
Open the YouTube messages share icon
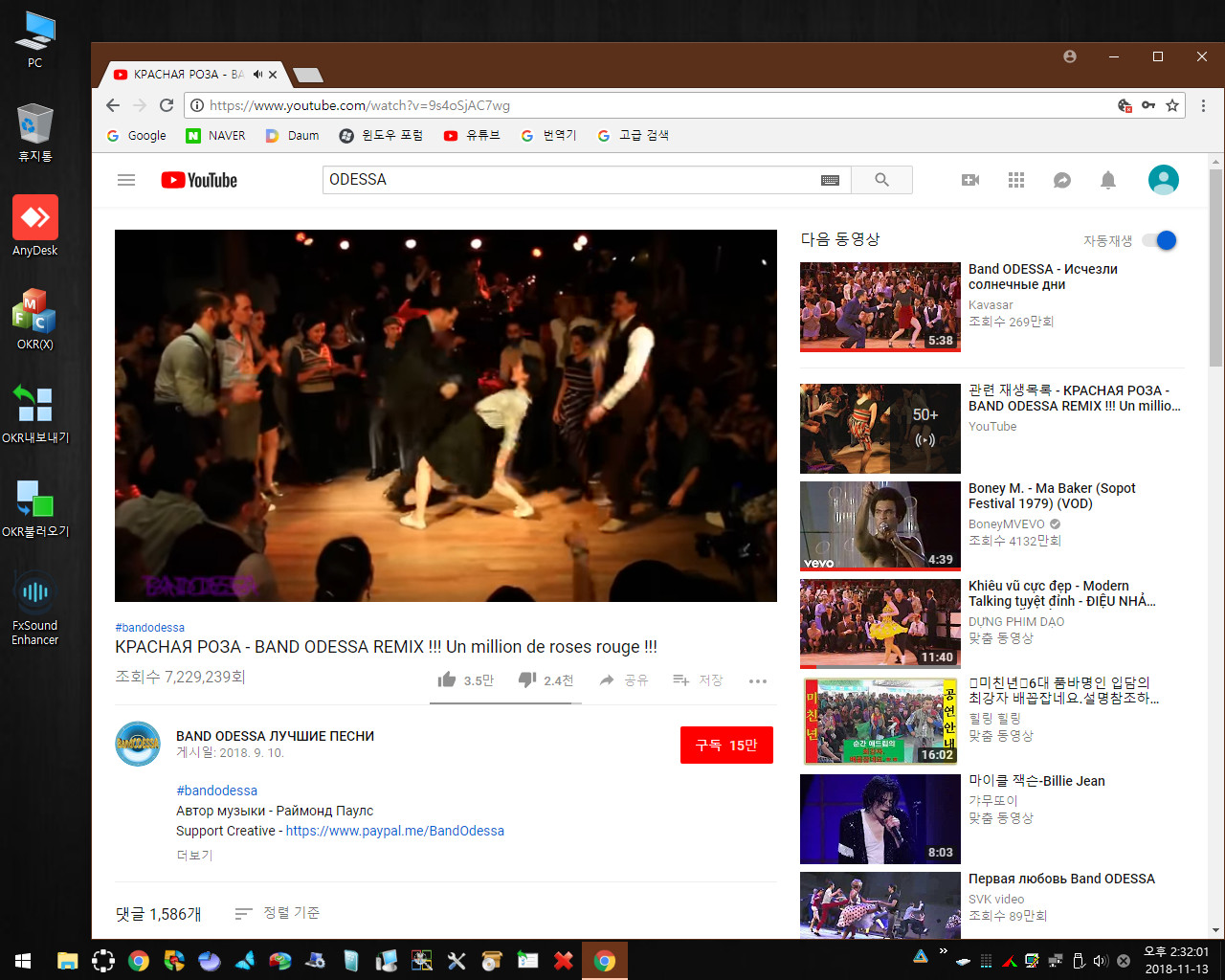tap(1062, 180)
